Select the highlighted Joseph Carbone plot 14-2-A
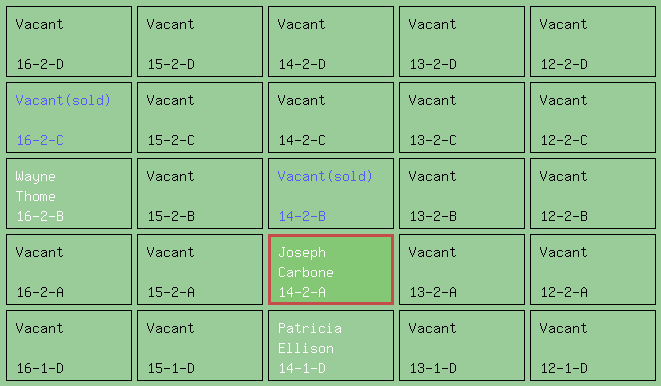 tap(331, 270)
